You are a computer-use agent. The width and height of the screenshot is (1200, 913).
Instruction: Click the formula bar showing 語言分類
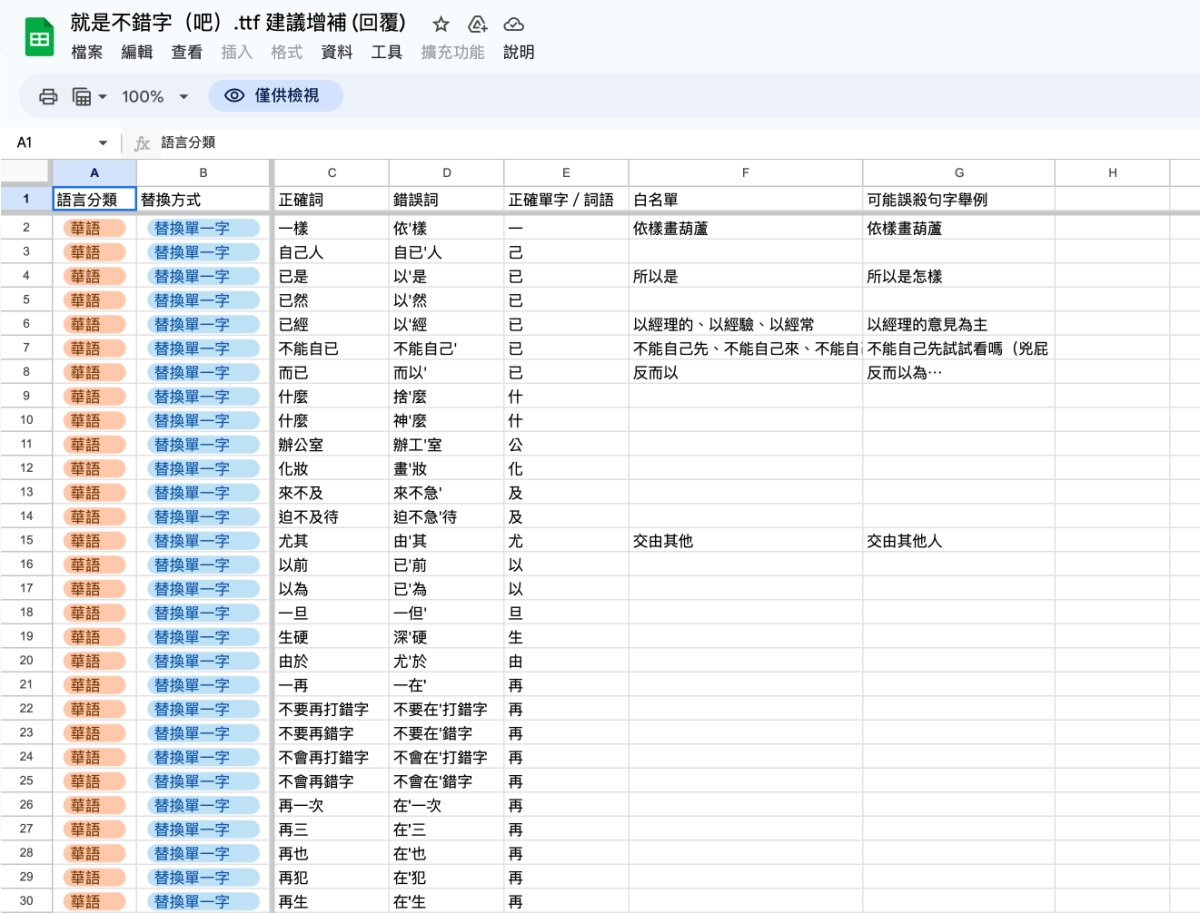click(600, 143)
